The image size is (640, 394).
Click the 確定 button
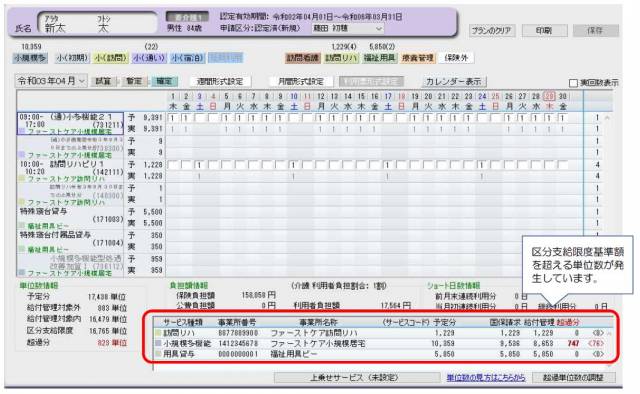point(164,81)
